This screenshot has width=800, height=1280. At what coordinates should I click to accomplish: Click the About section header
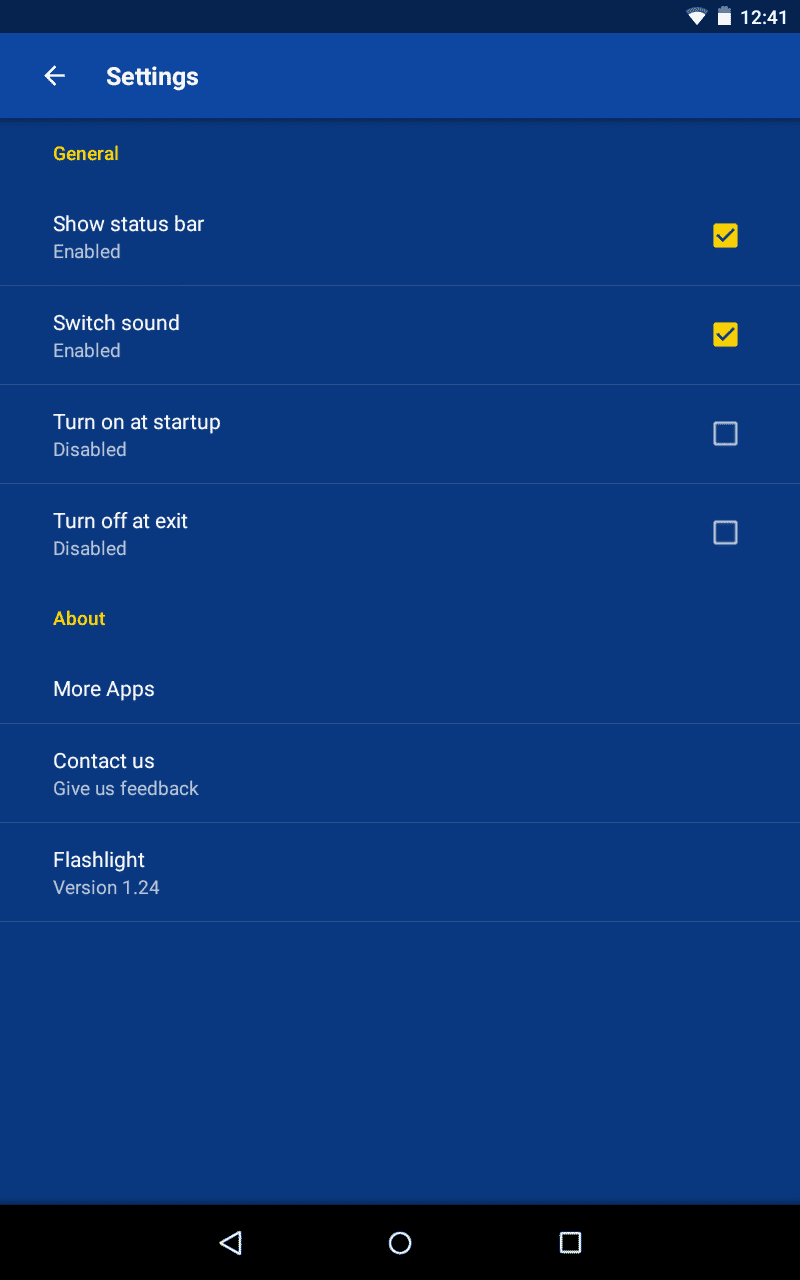[x=79, y=618]
